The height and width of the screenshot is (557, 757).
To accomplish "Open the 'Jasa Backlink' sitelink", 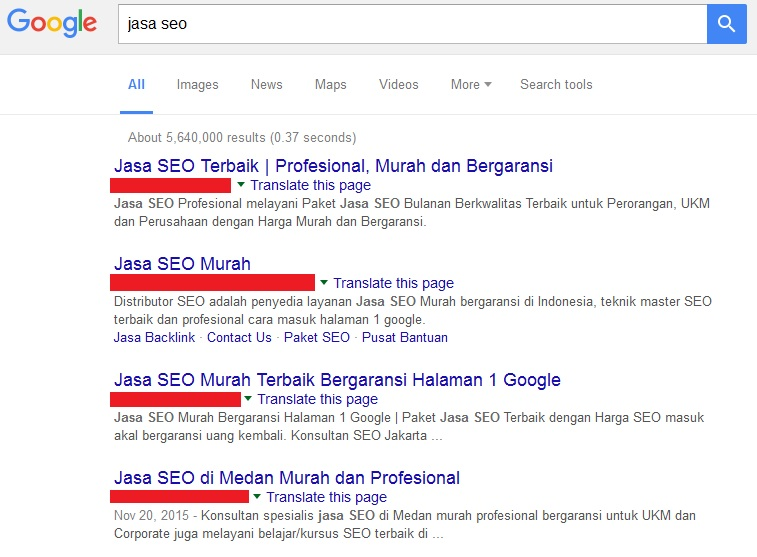I will click(154, 337).
